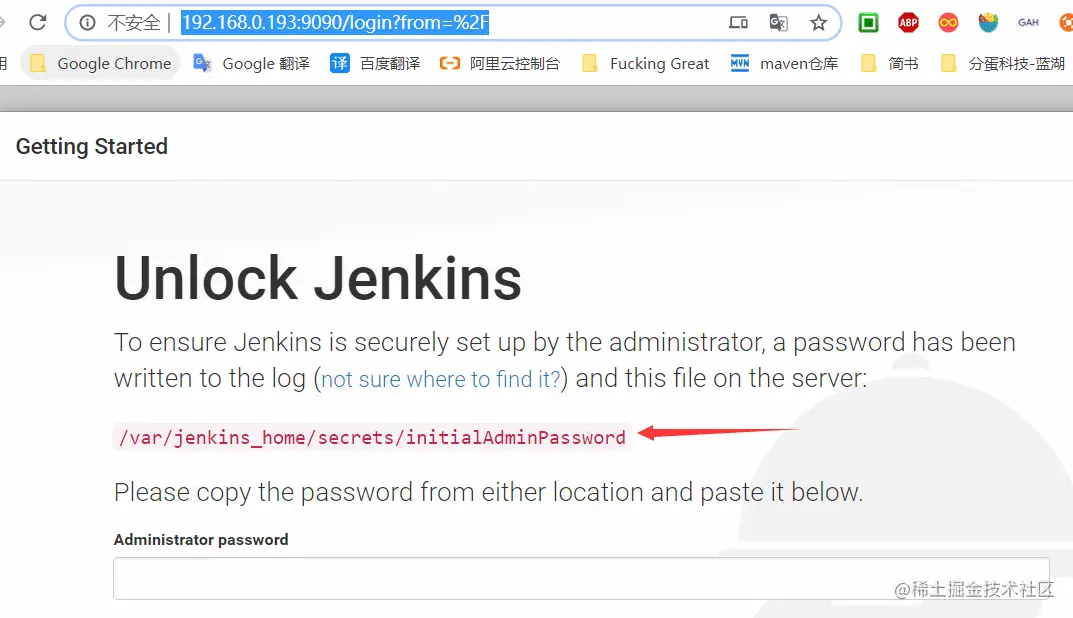Click the Getting Started header text
This screenshot has height=618, width=1073.
pos(92,146)
